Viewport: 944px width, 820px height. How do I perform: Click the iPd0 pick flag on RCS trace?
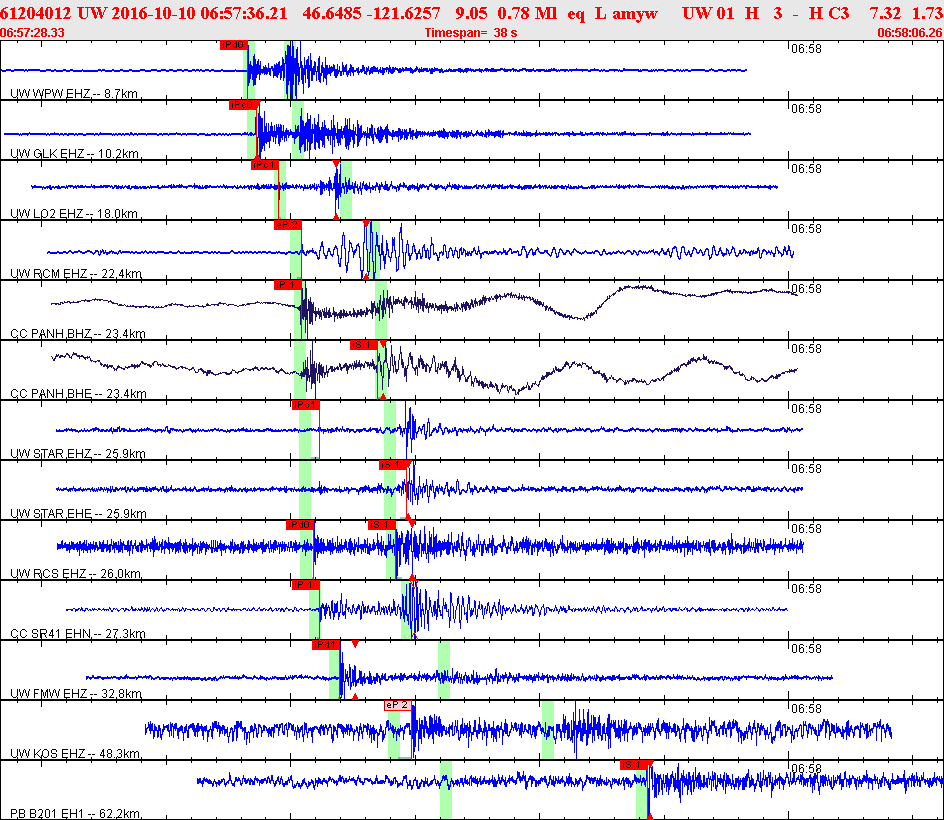(x=300, y=525)
